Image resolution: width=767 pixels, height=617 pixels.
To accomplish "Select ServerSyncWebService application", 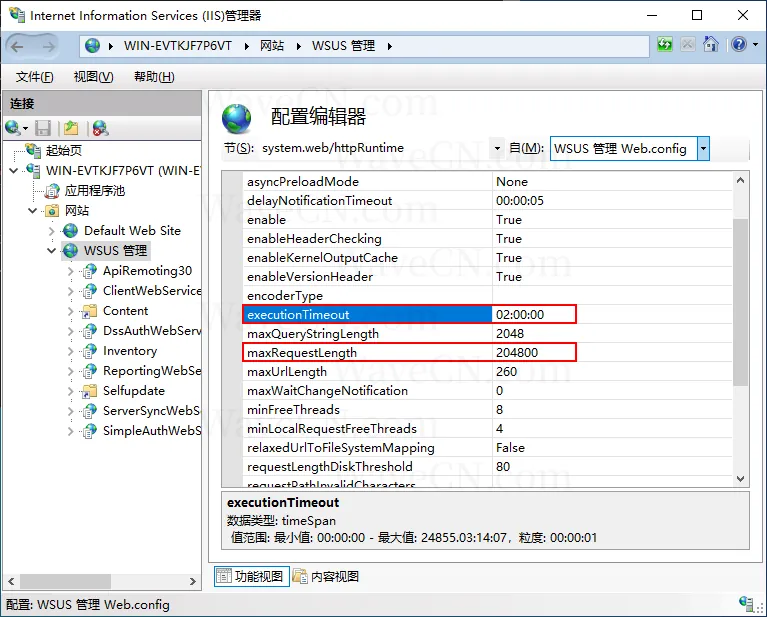I will [x=152, y=411].
